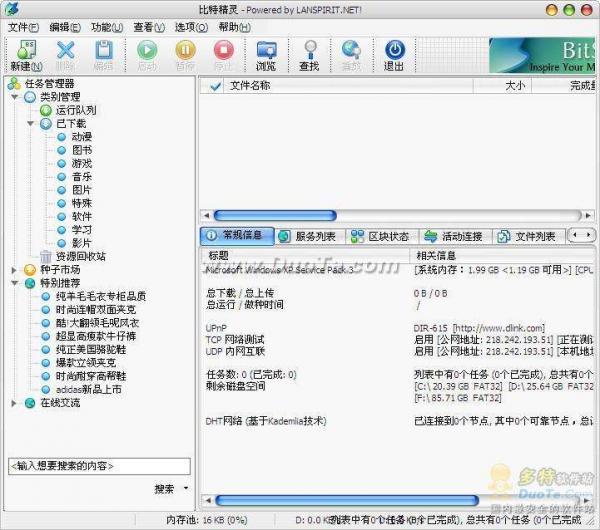This screenshot has width=600, height=530.
Task: Expand the 种子市场 tree node
Action: pos(14,270)
